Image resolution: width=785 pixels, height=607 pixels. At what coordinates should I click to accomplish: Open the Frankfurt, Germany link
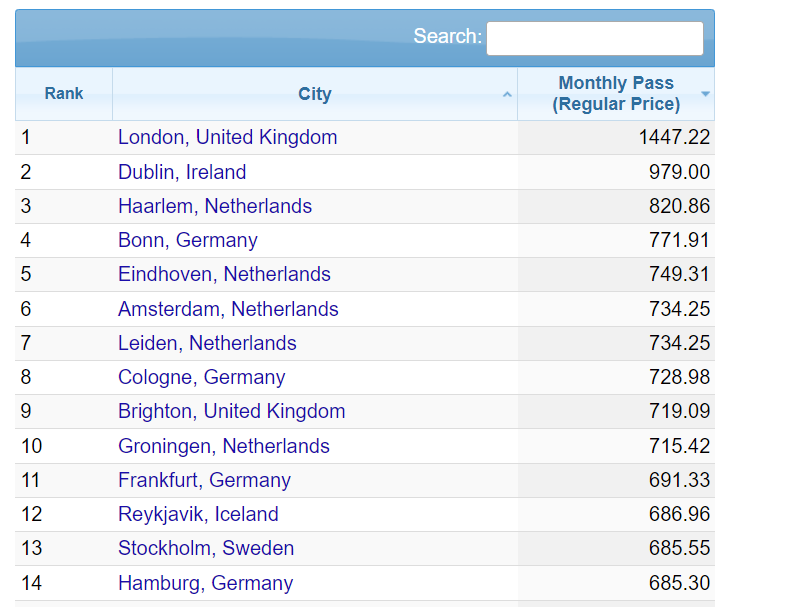(204, 480)
